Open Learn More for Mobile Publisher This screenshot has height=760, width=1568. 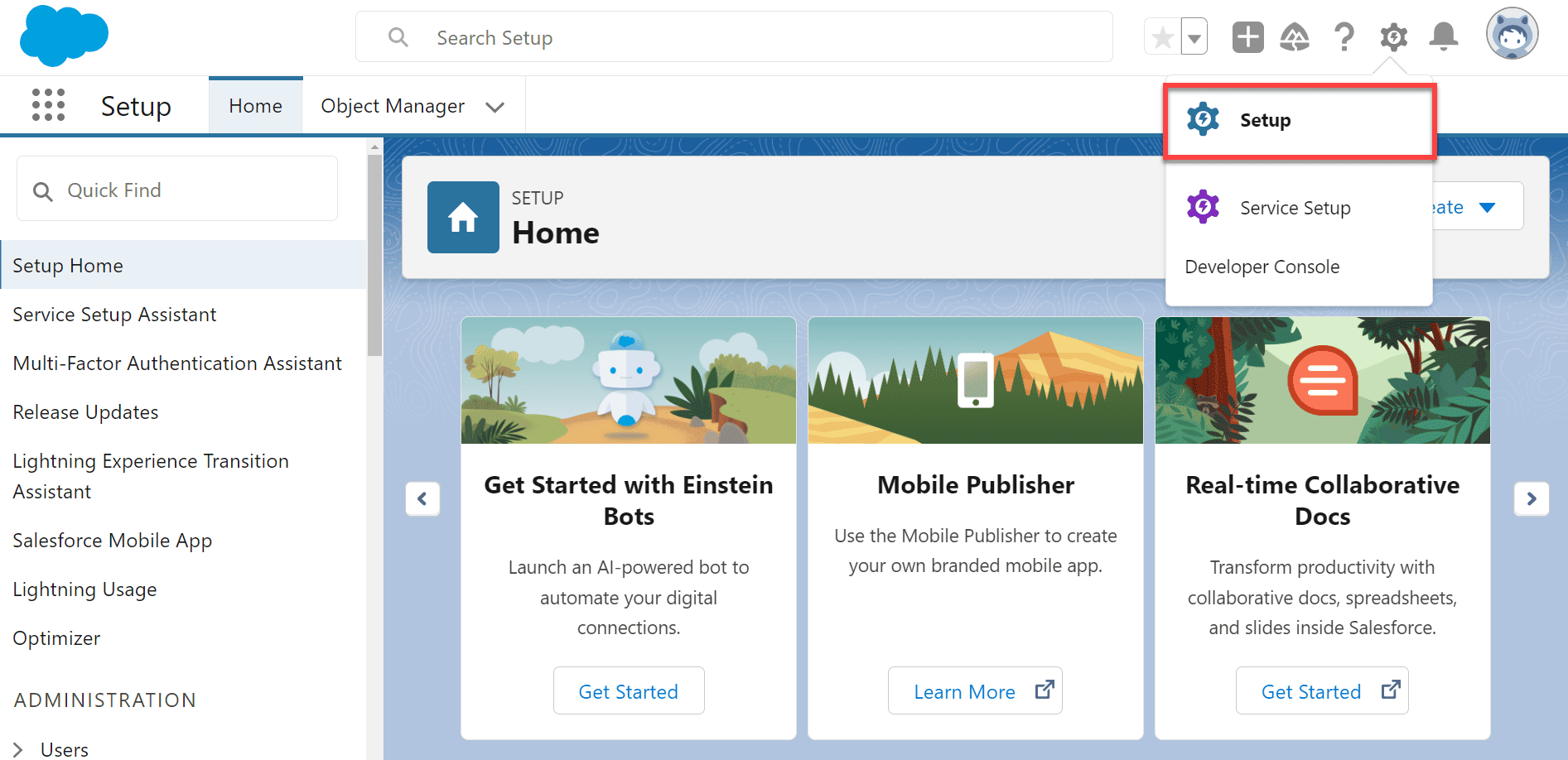(x=974, y=690)
